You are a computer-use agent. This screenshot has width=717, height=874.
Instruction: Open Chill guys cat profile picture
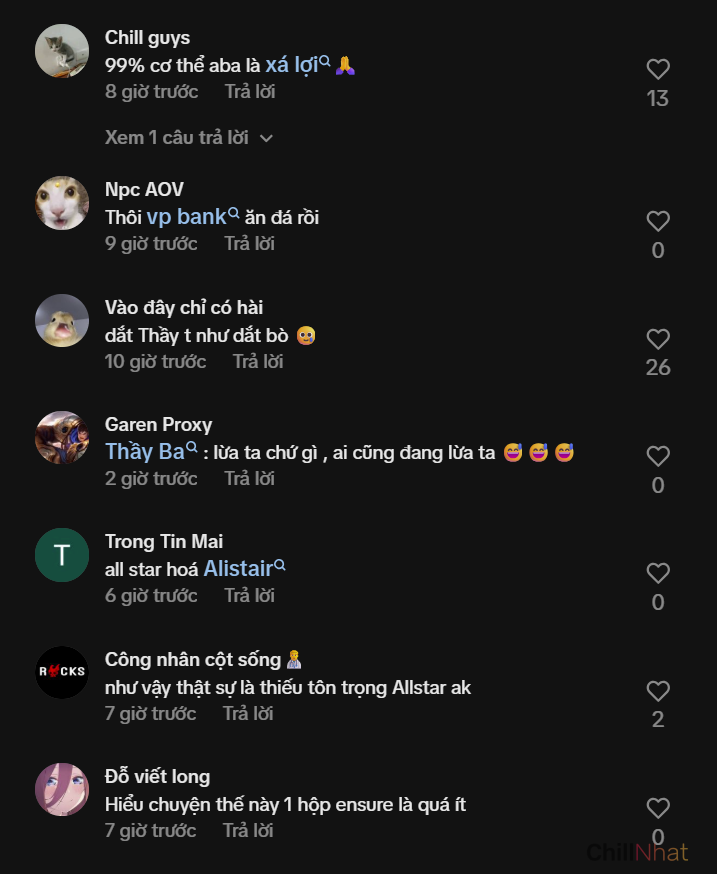62,51
